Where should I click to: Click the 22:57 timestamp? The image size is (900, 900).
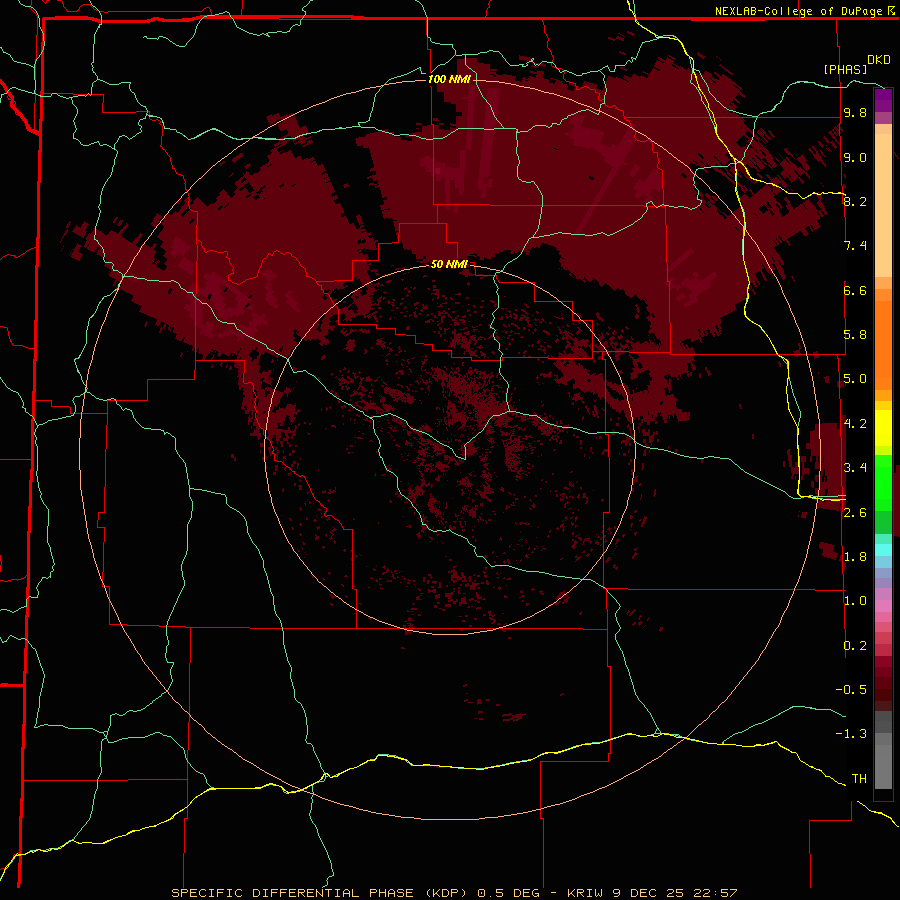pyautogui.click(x=715, y=893)
